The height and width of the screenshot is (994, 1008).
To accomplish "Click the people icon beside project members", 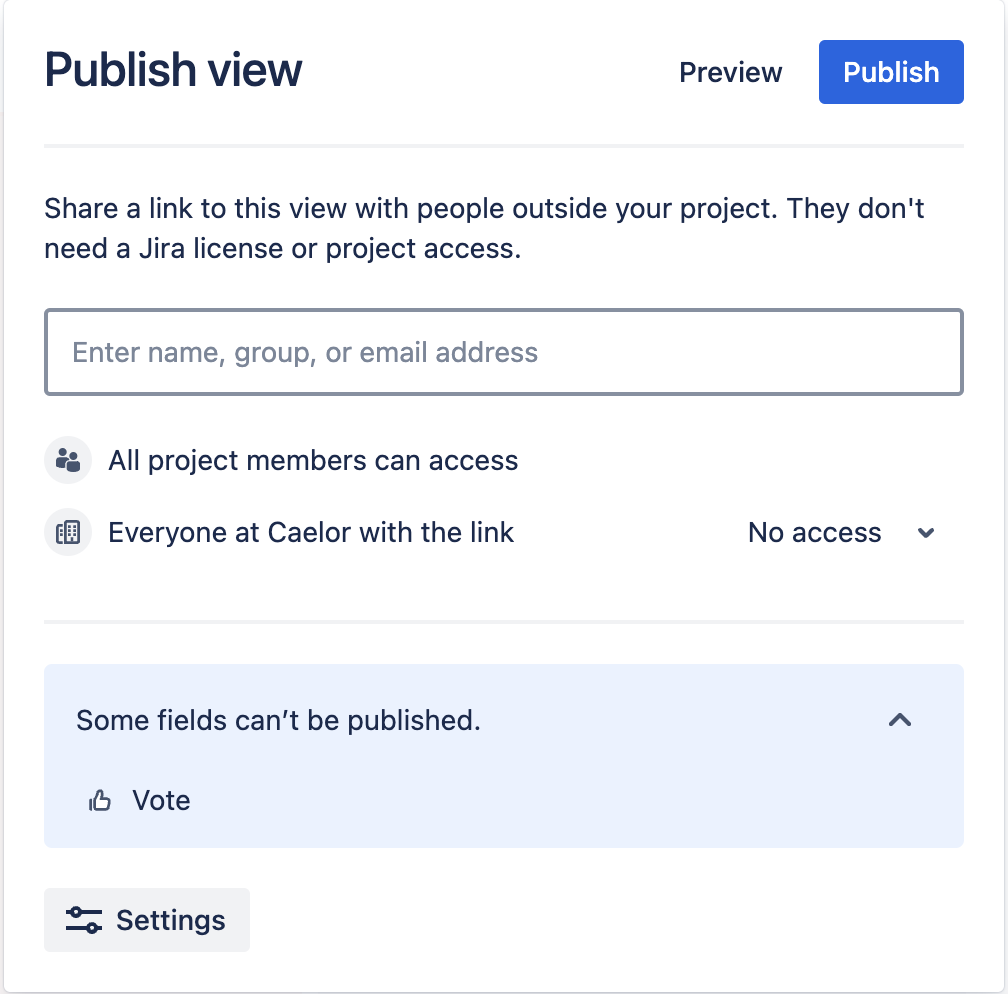I will tap(67, 460).
